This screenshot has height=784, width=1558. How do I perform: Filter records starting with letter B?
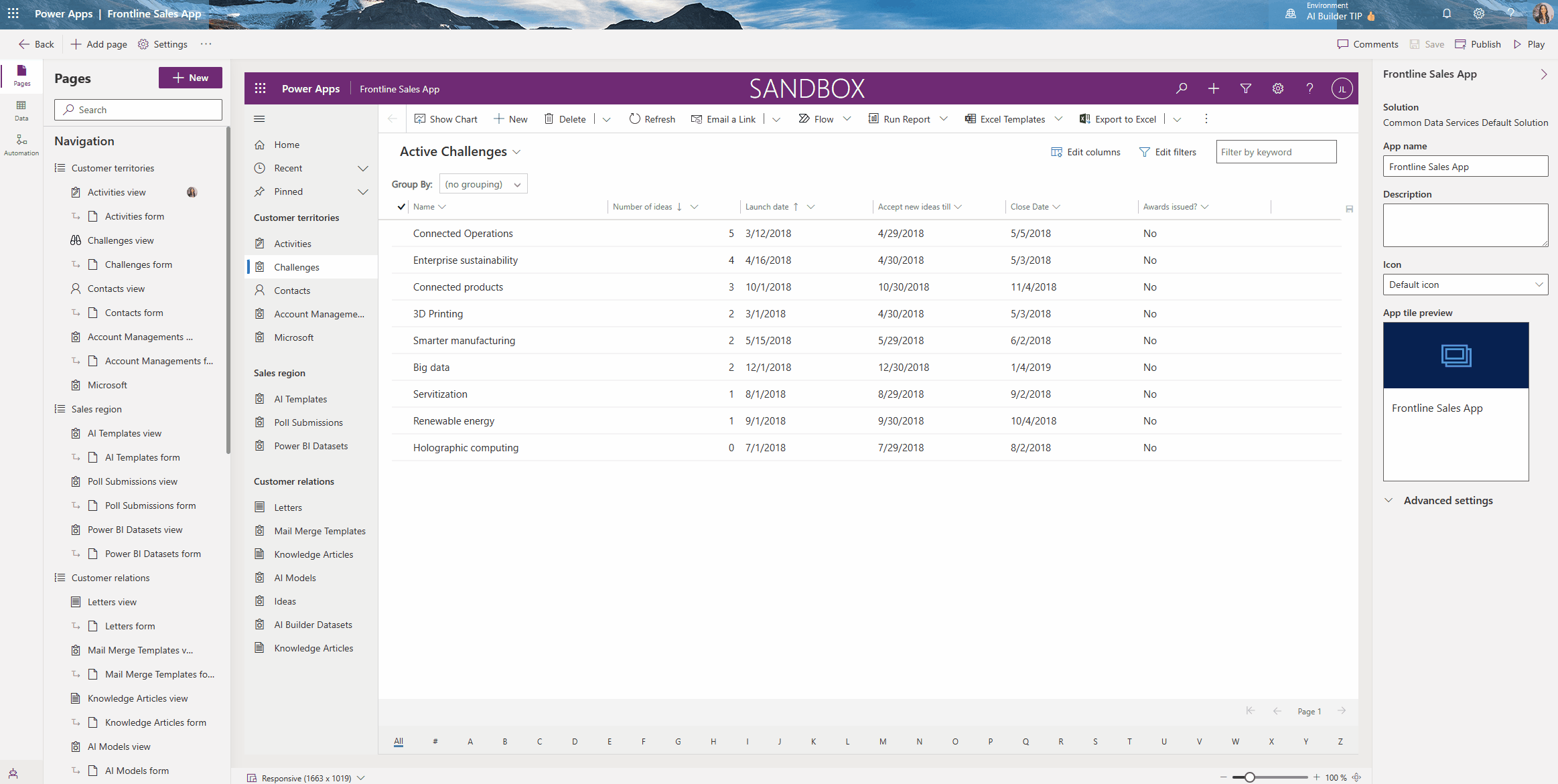504,741
